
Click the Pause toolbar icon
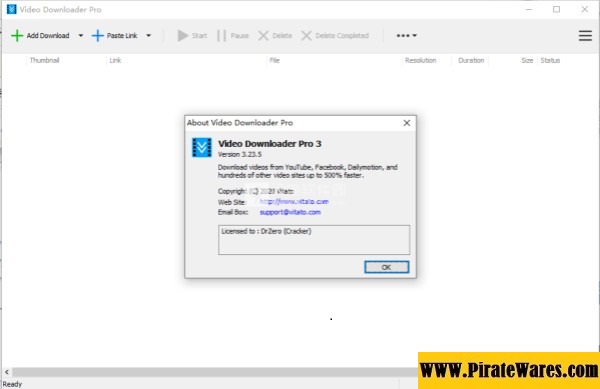coord(222,36)
